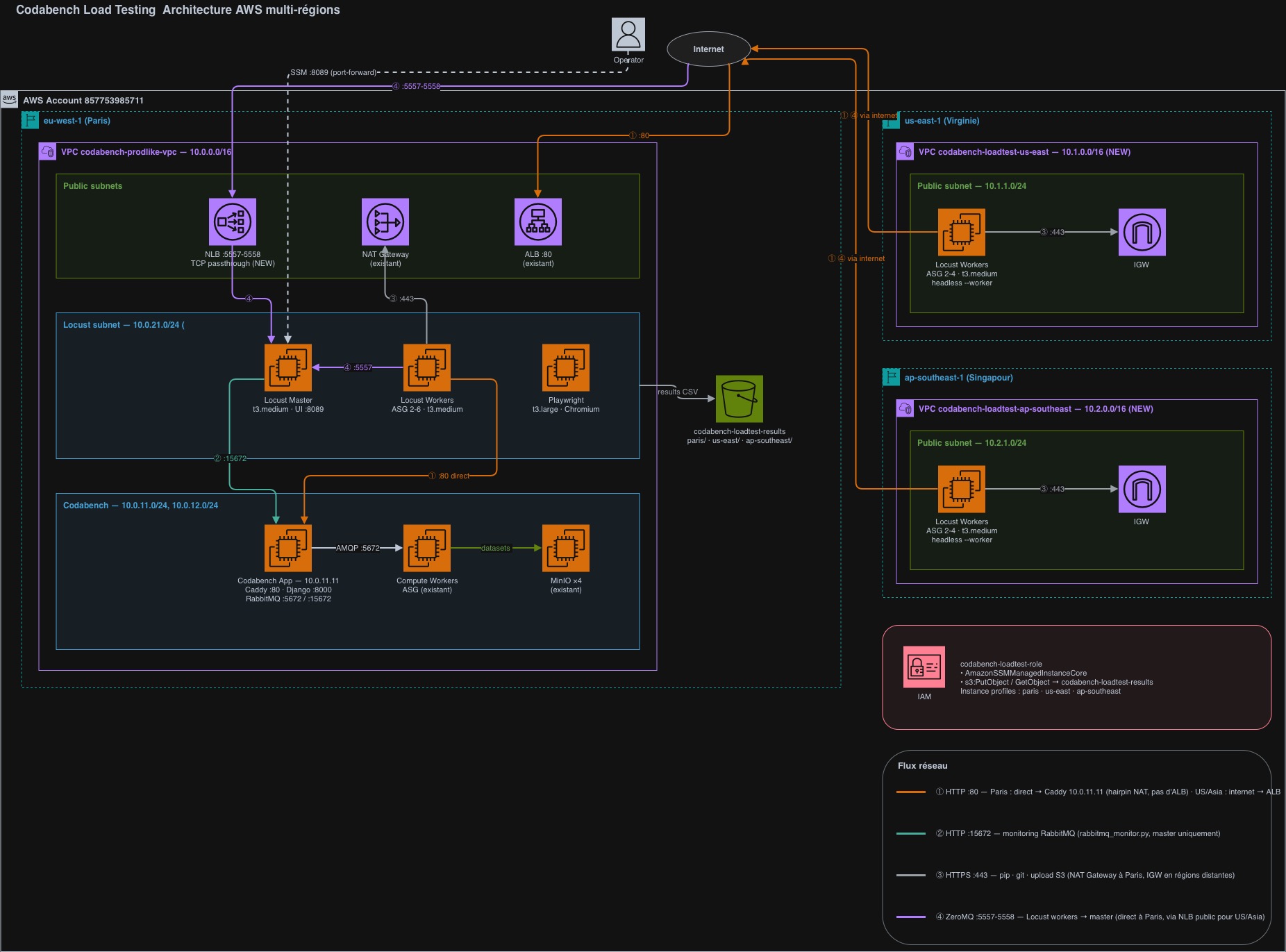
Task: Select the us-east-1 region flag icon
Action: coord(891,121)
